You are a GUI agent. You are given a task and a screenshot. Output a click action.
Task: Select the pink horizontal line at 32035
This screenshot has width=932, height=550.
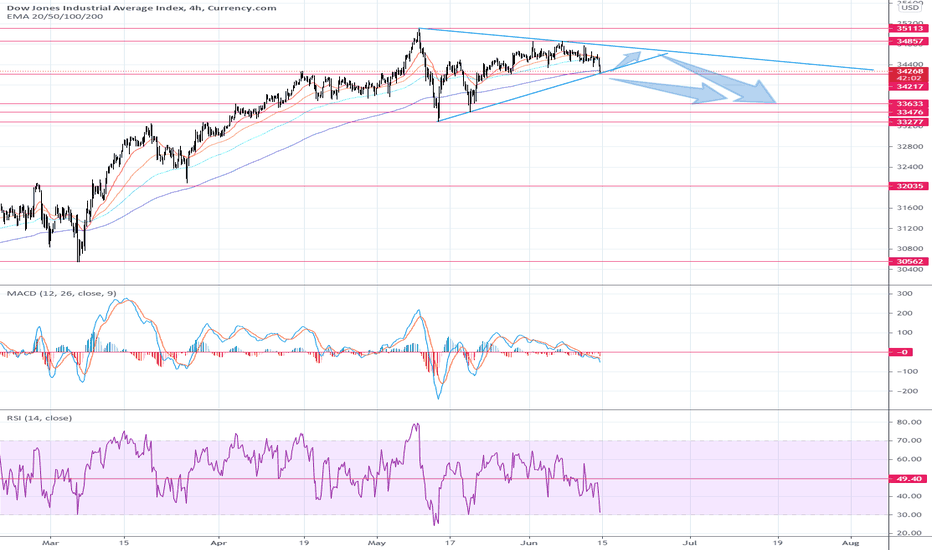click(444, 186)
